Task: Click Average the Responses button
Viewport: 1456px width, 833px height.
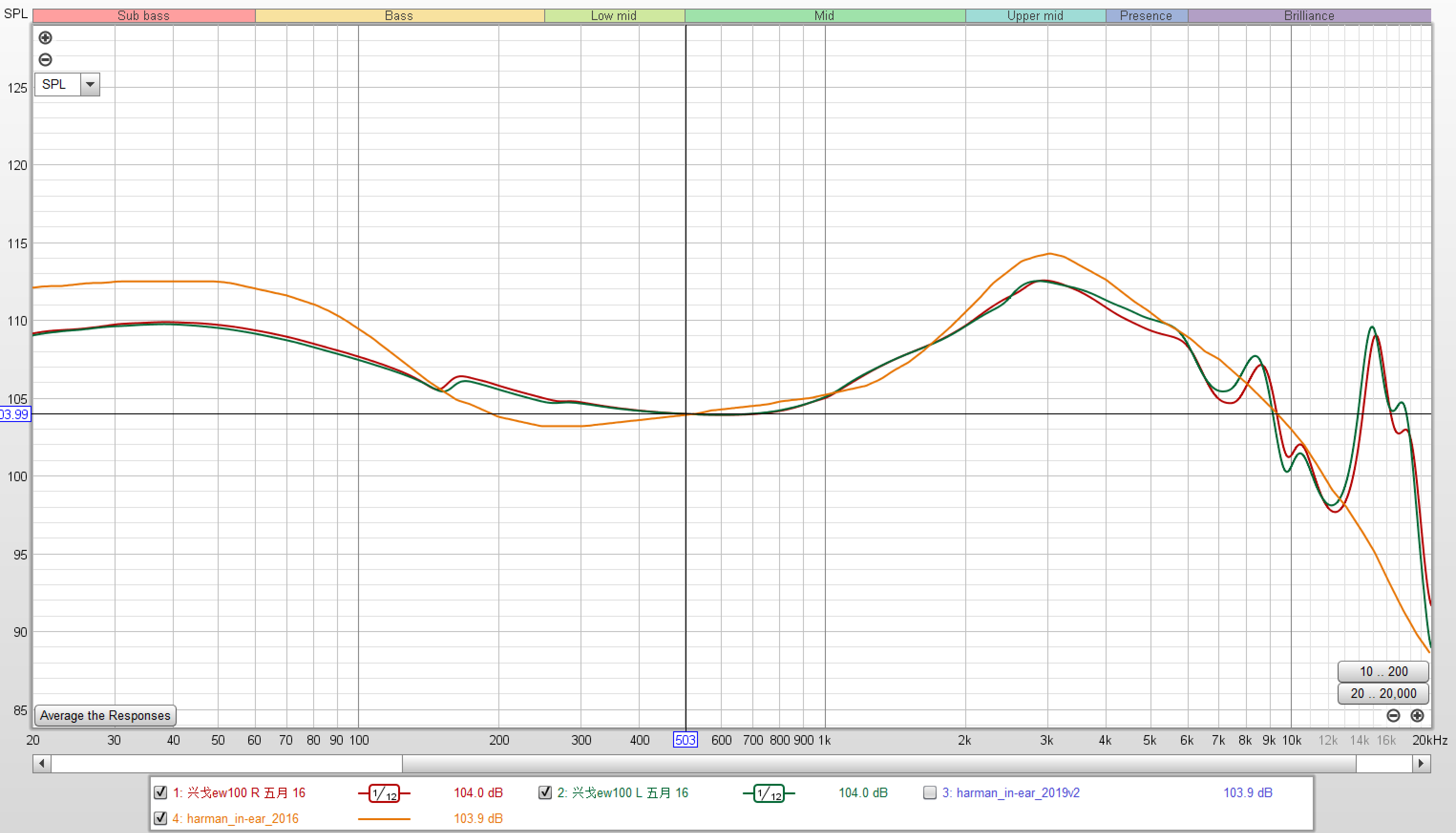Action: (x=106, y=715)
